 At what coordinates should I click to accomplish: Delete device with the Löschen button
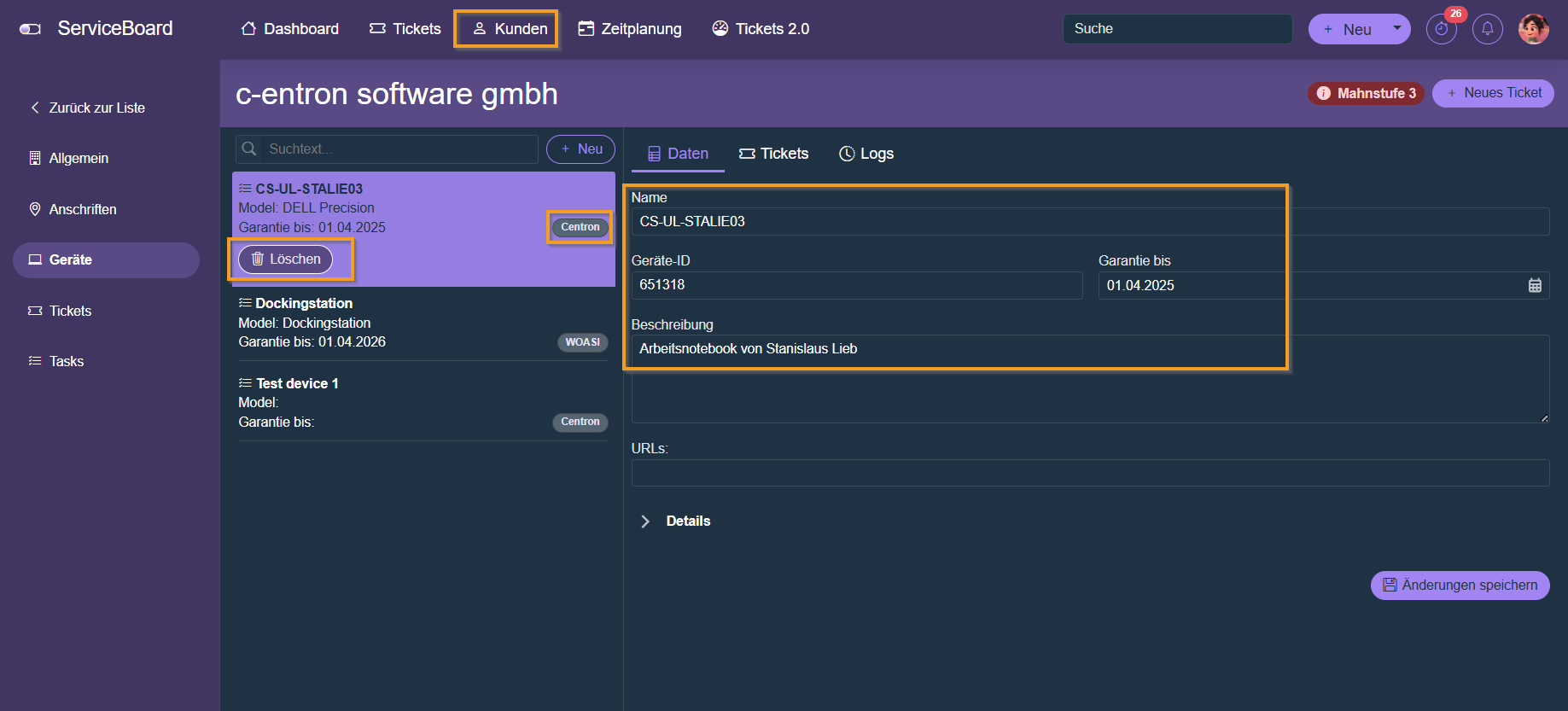286,259
